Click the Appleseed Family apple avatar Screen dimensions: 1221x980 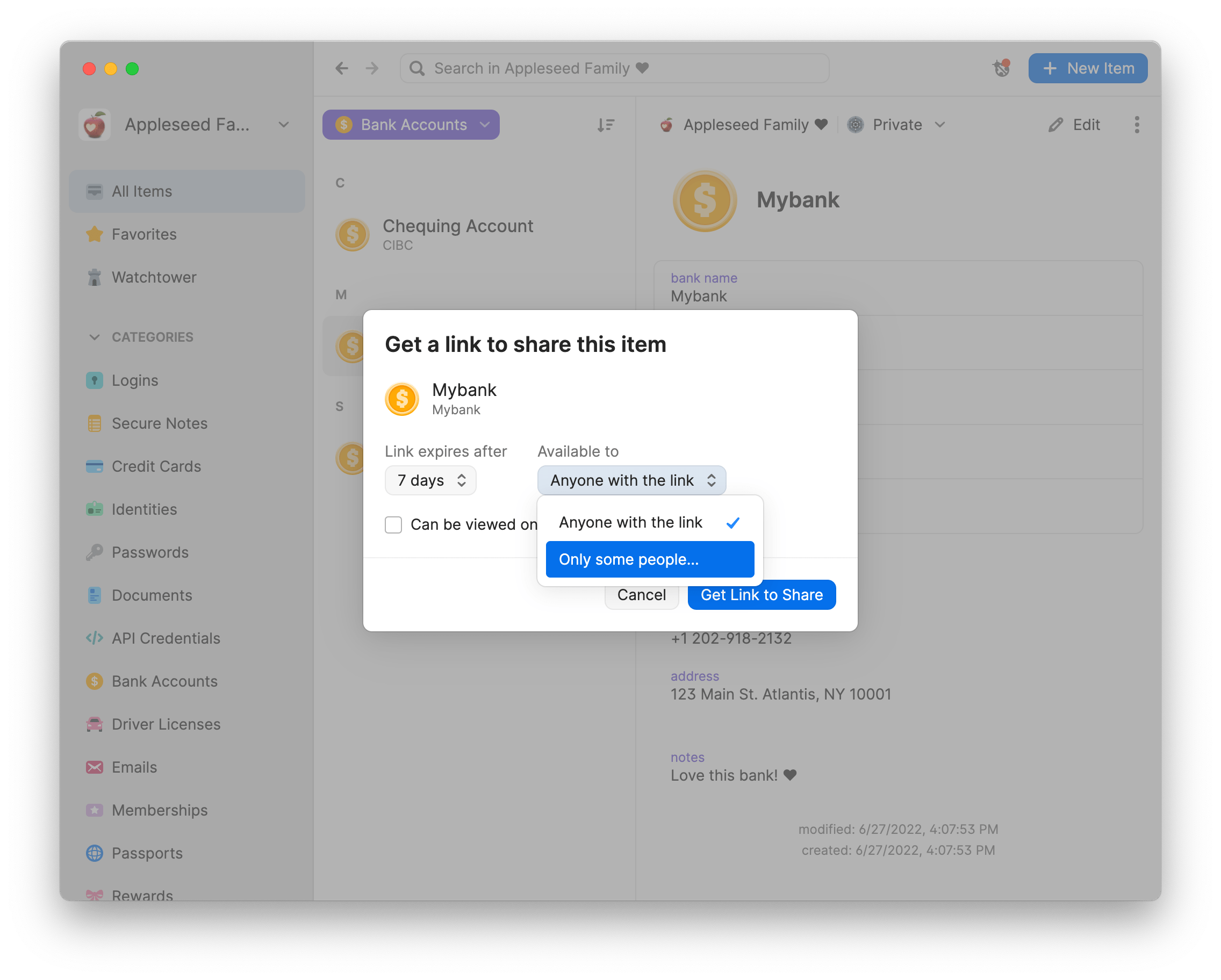tap(95, 125)
